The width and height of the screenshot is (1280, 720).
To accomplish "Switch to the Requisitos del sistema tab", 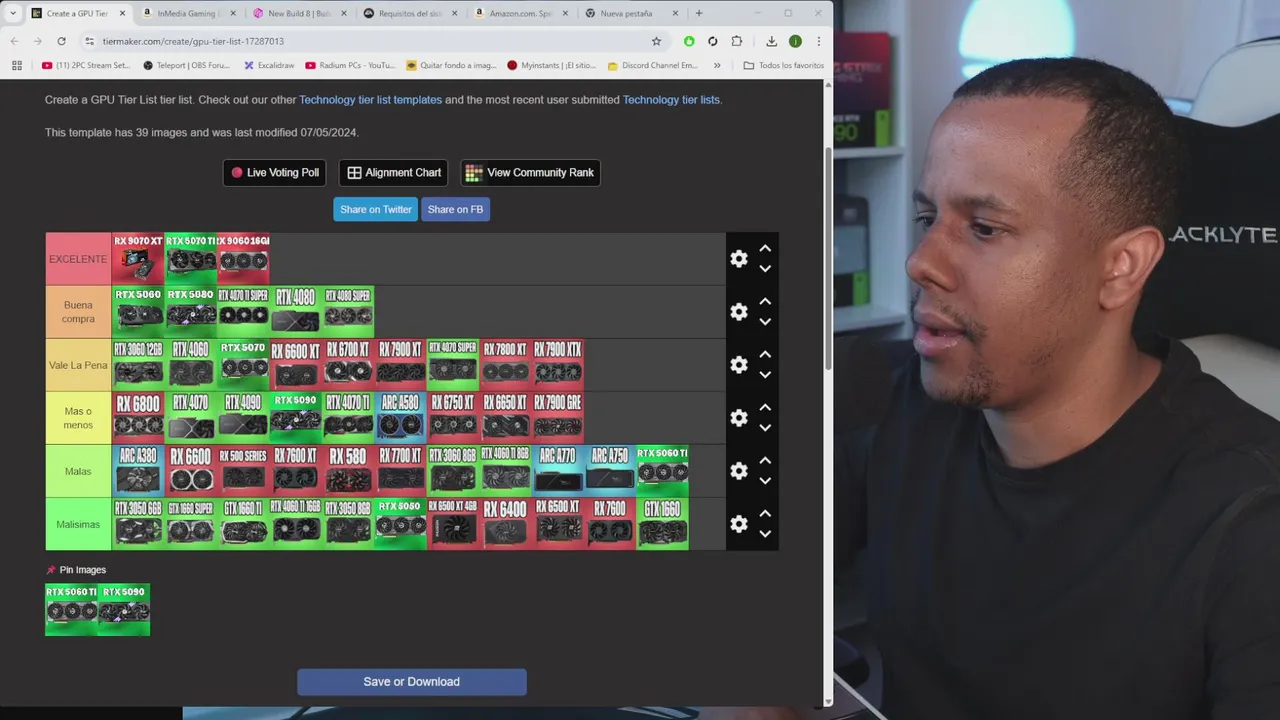I will click(x=409, y=13).
